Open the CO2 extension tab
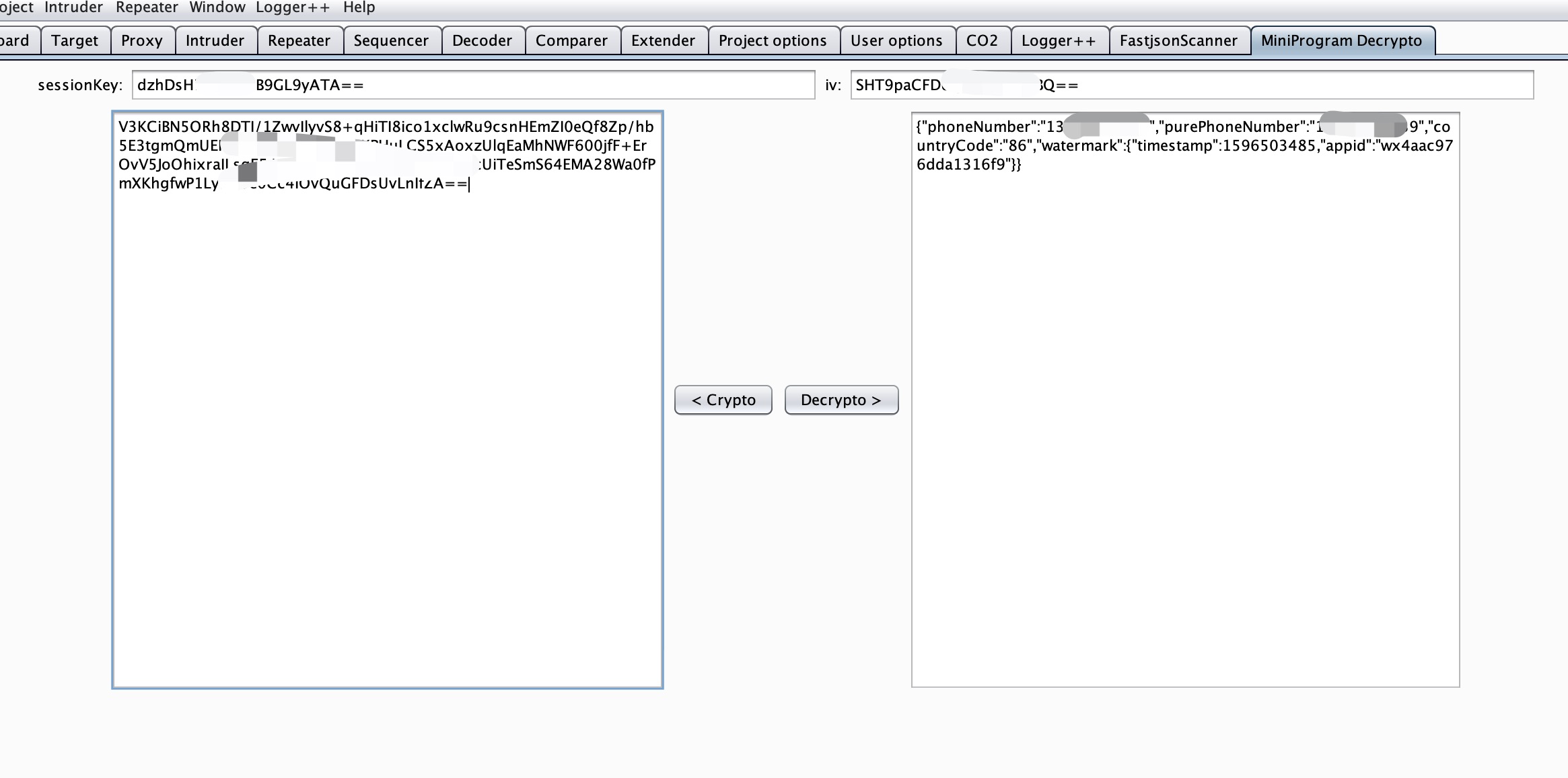The height and width of the screenshot is (778, 1568). [982, 40]
